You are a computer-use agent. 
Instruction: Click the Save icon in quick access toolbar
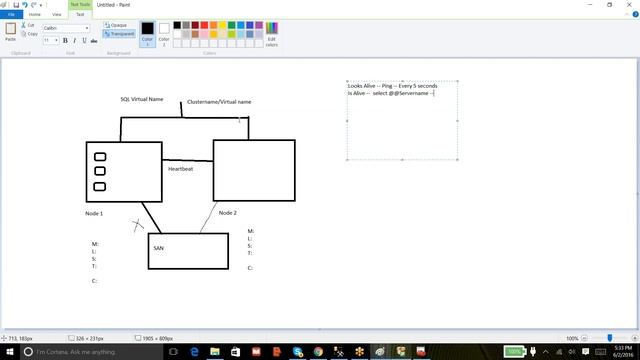(x=16, y=5)
